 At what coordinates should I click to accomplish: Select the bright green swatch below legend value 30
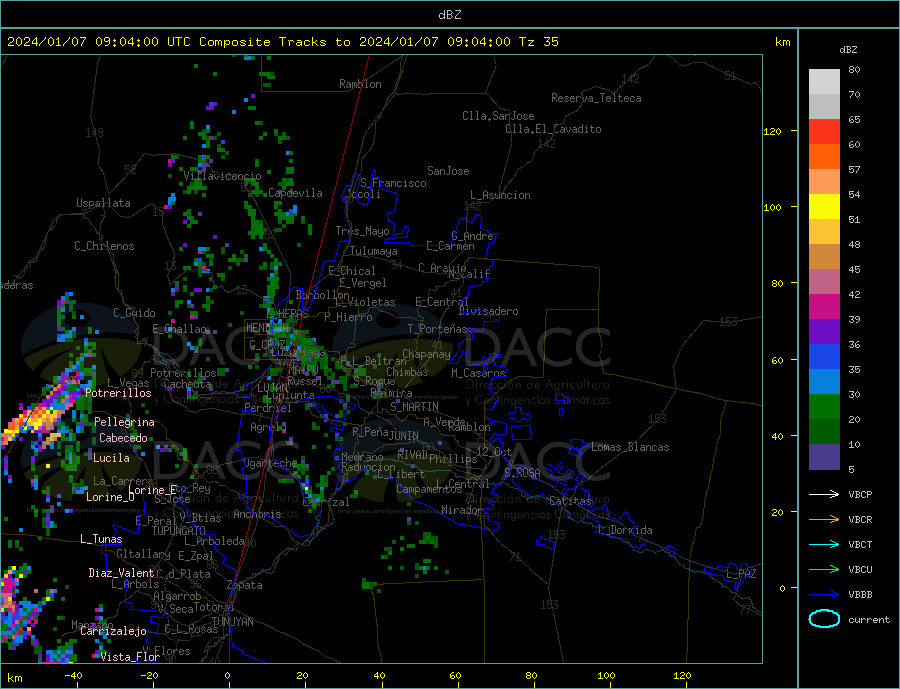824,407
